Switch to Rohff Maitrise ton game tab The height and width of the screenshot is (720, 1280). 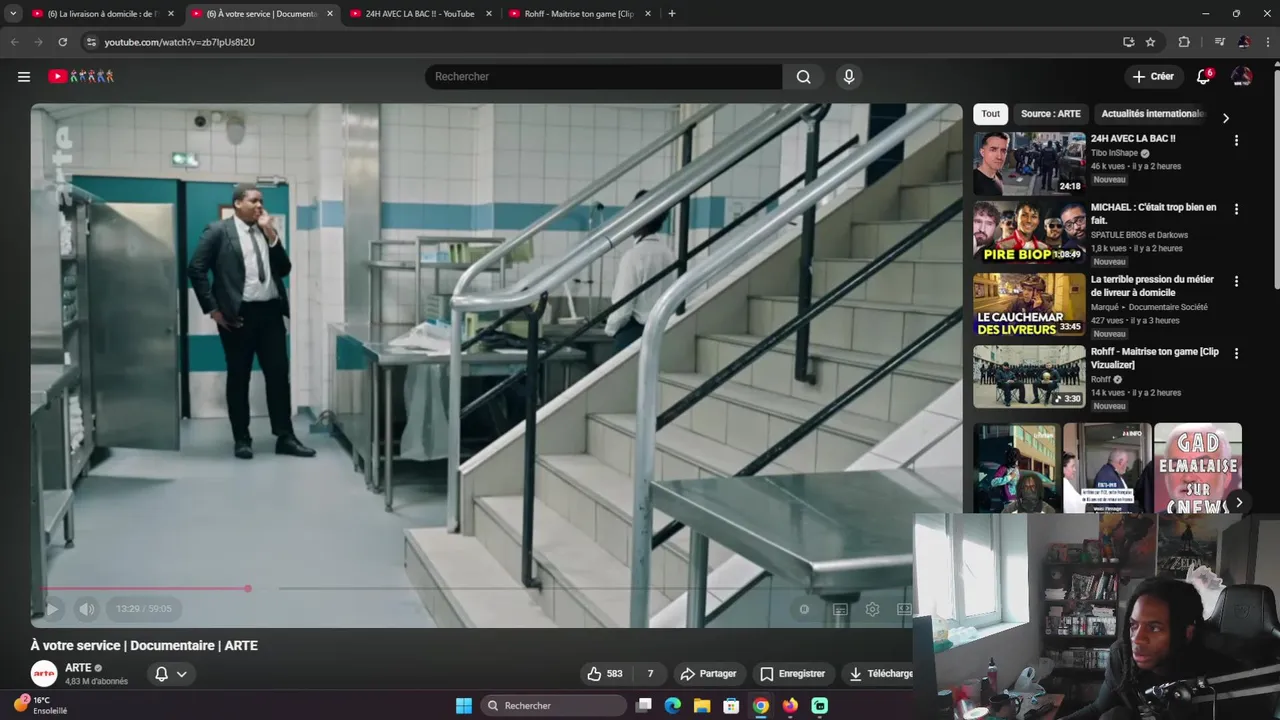pos(579,14)
